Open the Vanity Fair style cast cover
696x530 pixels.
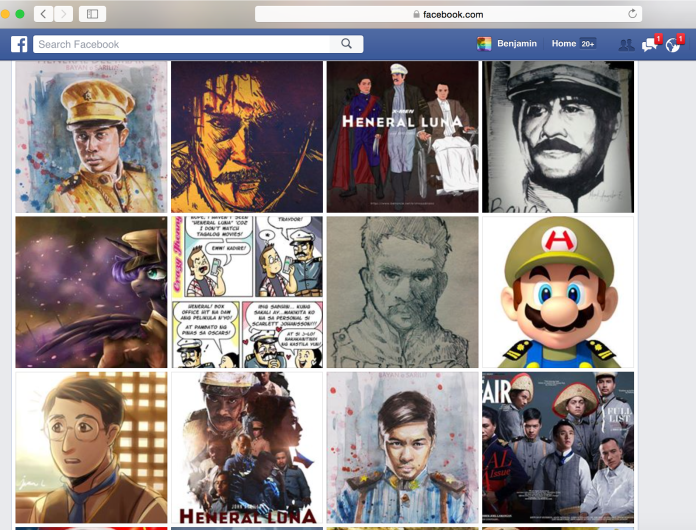point(558,447)
